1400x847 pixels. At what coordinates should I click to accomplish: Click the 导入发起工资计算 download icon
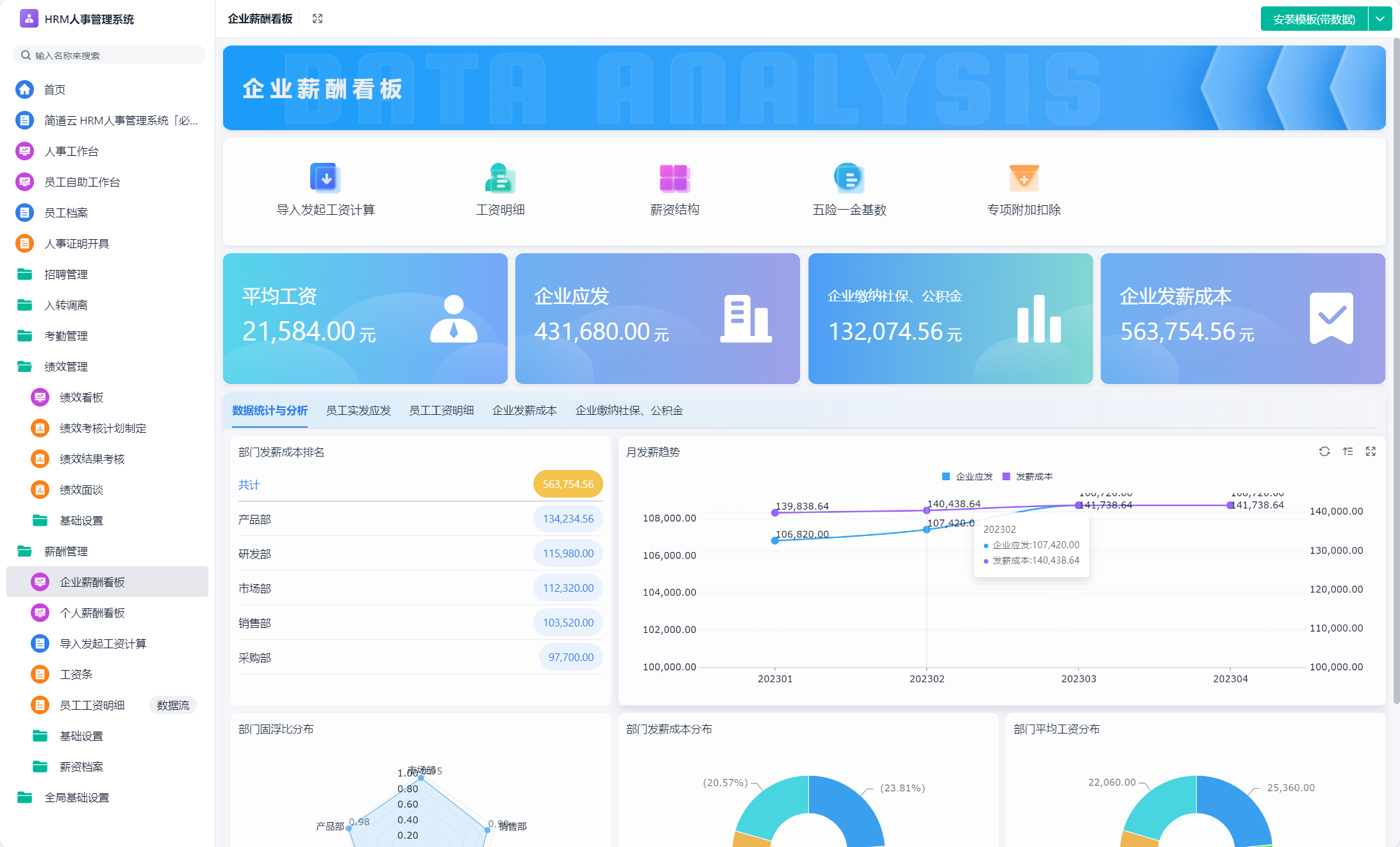point(325,178)
